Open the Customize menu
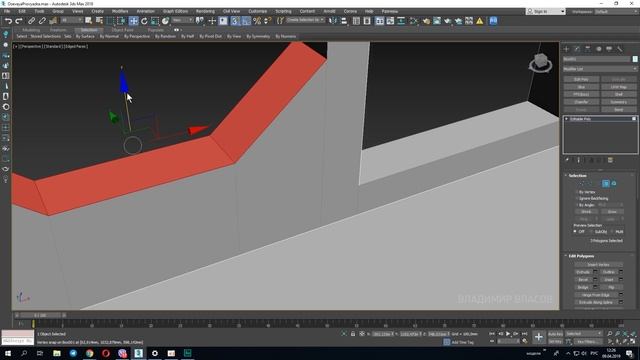640x360 pixels. click(x=258, y=11)
